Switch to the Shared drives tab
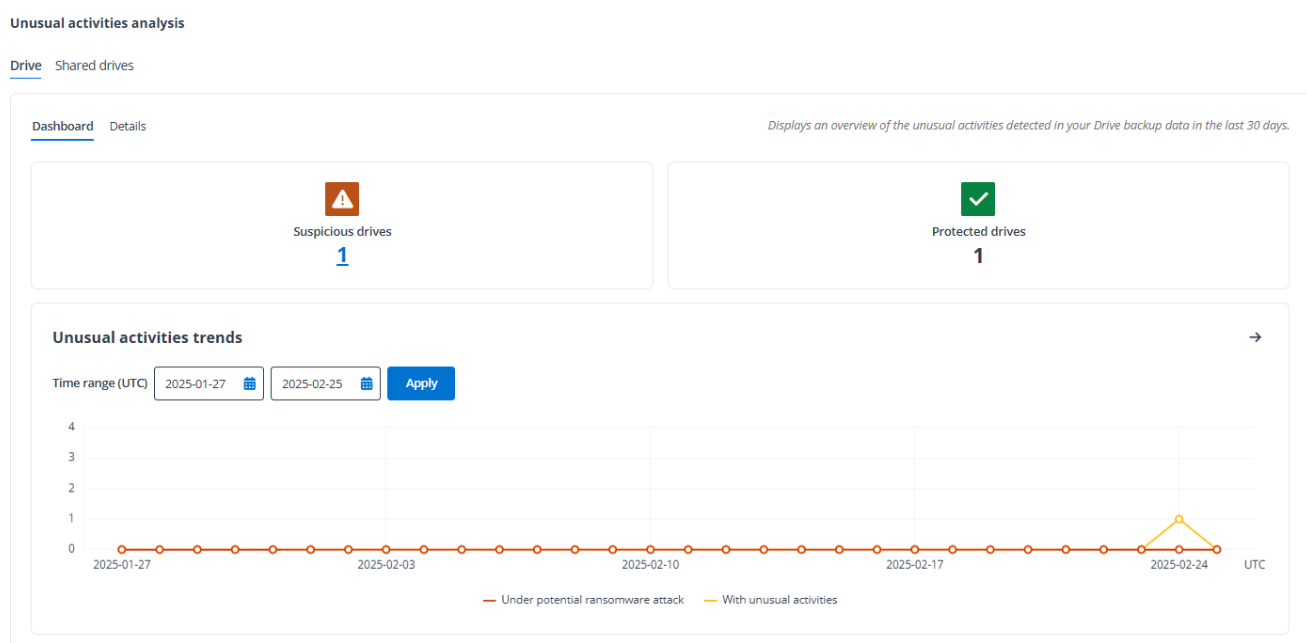The width and height of the screenshot is (1307, 643). (94, 65)
